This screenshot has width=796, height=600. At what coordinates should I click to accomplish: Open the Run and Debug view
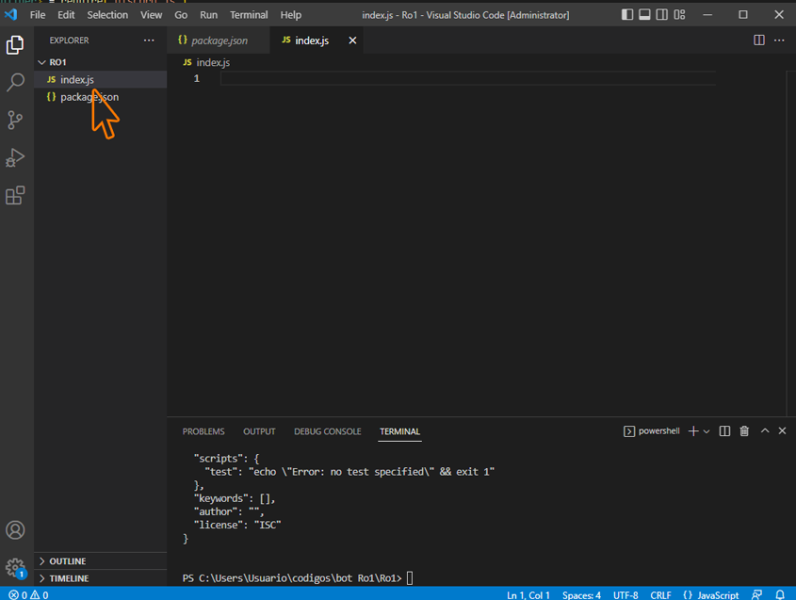15,158
